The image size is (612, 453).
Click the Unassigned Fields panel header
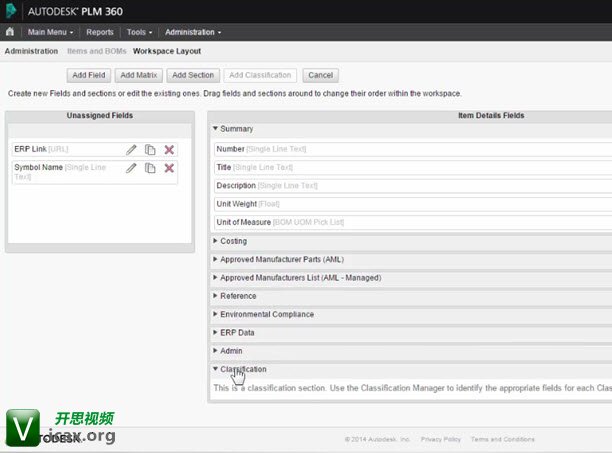[x=100, y=115]
